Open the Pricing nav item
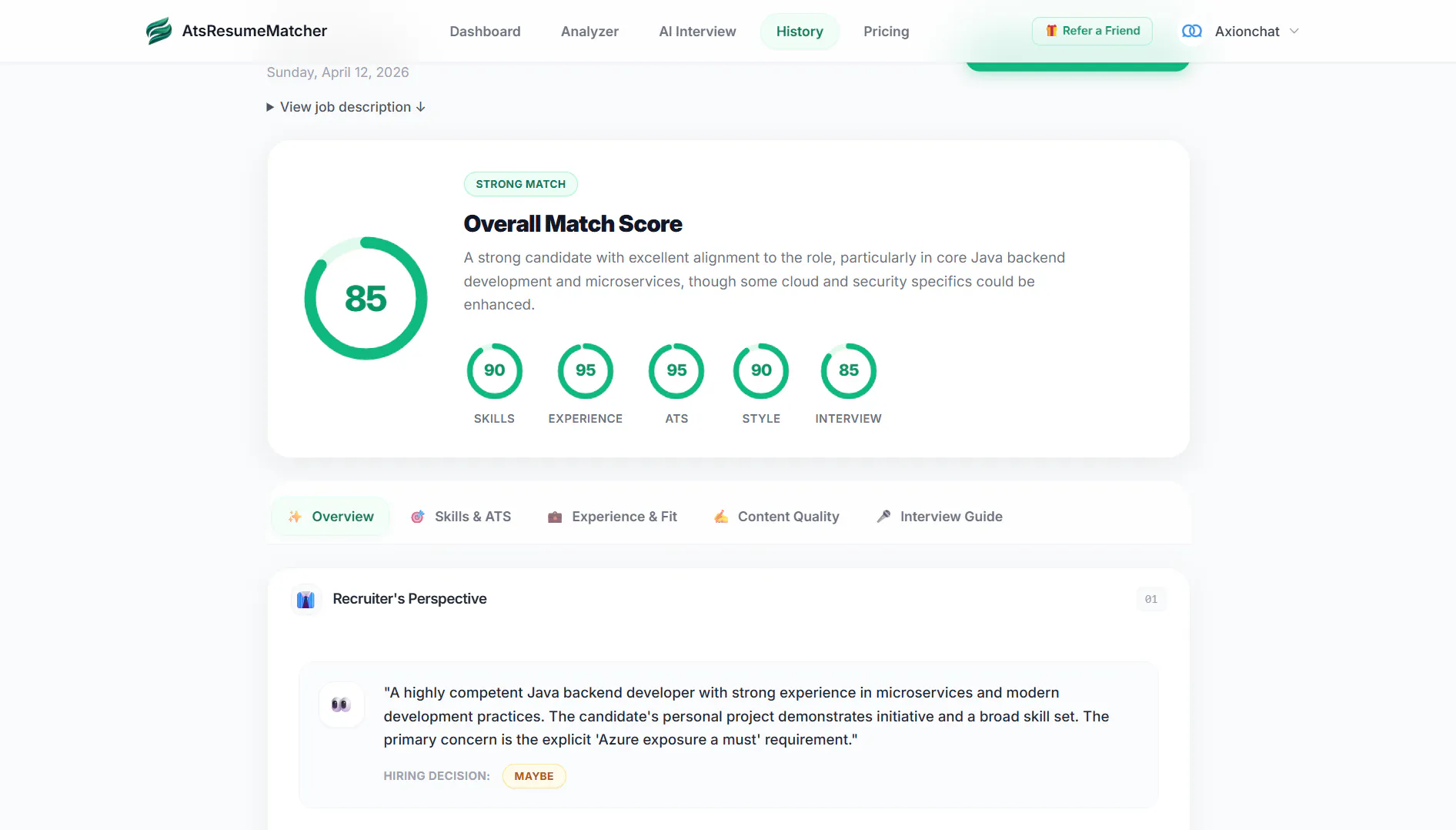 (886, 32)
